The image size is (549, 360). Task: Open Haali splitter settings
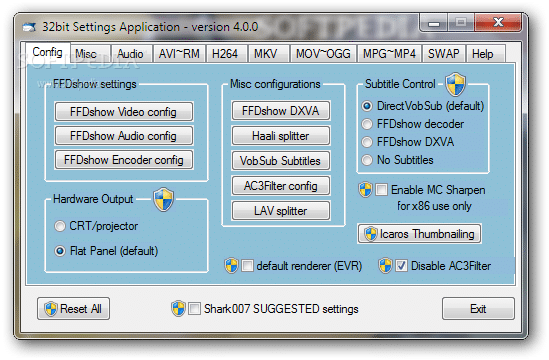(x=280, y=136)
